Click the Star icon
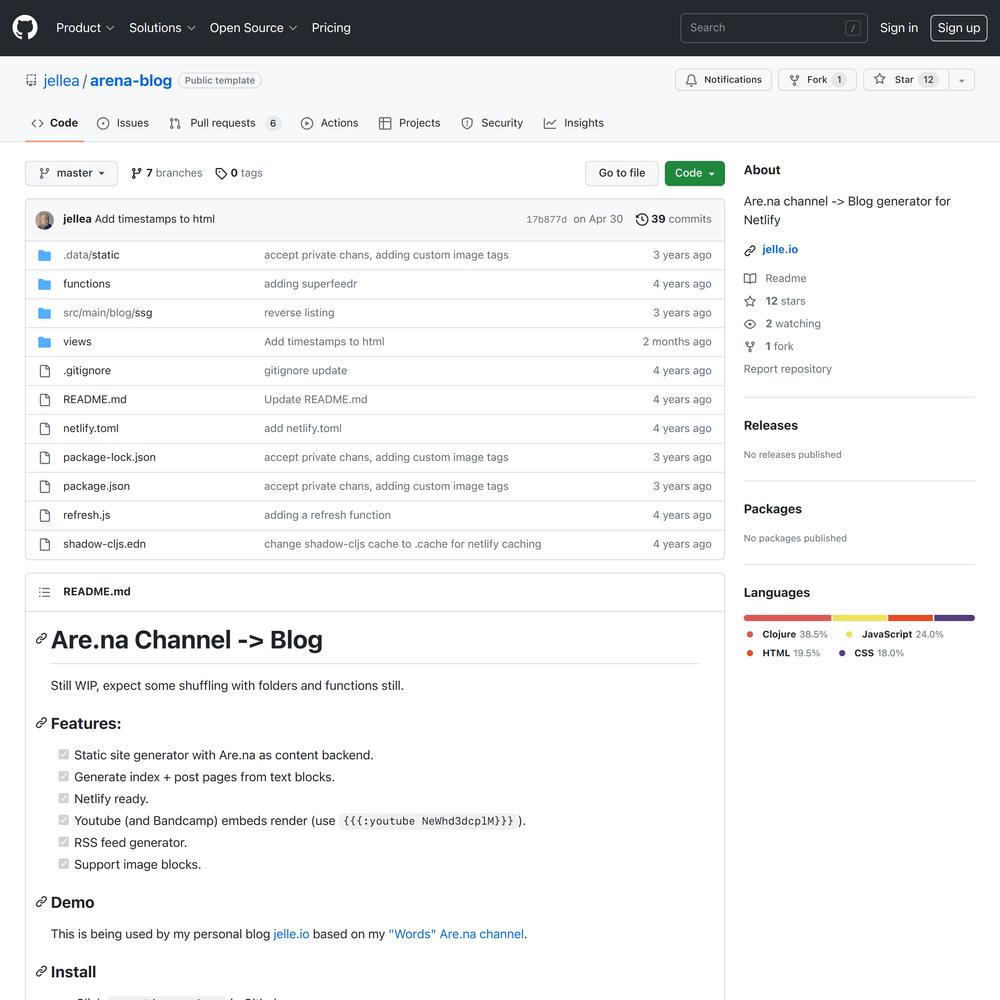The image size is (1000, 1000). (879, 79)
